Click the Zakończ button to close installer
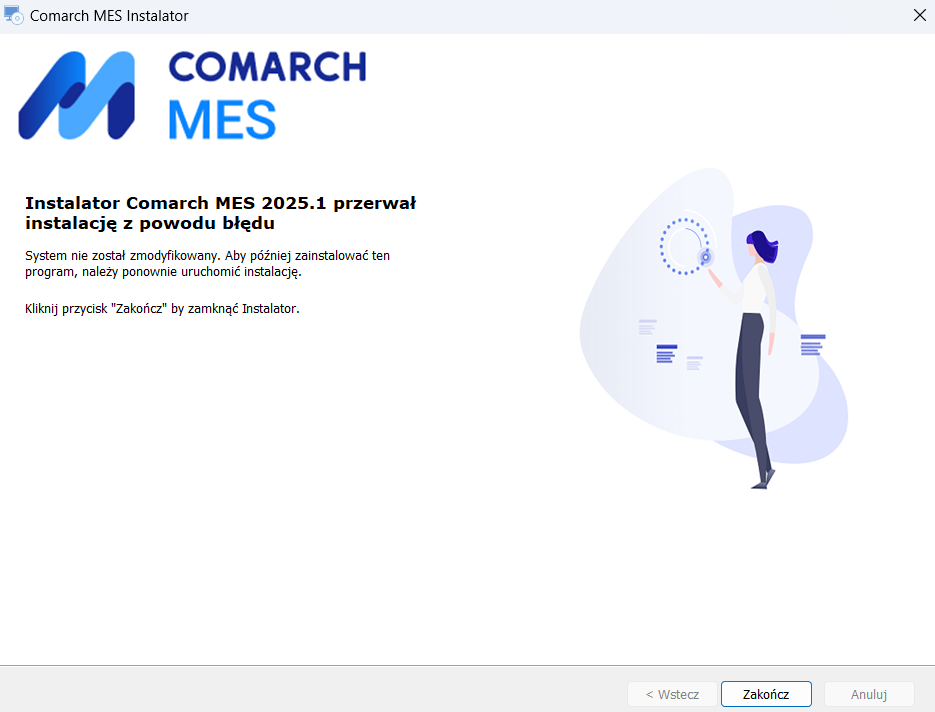 [x=766, y=694]
